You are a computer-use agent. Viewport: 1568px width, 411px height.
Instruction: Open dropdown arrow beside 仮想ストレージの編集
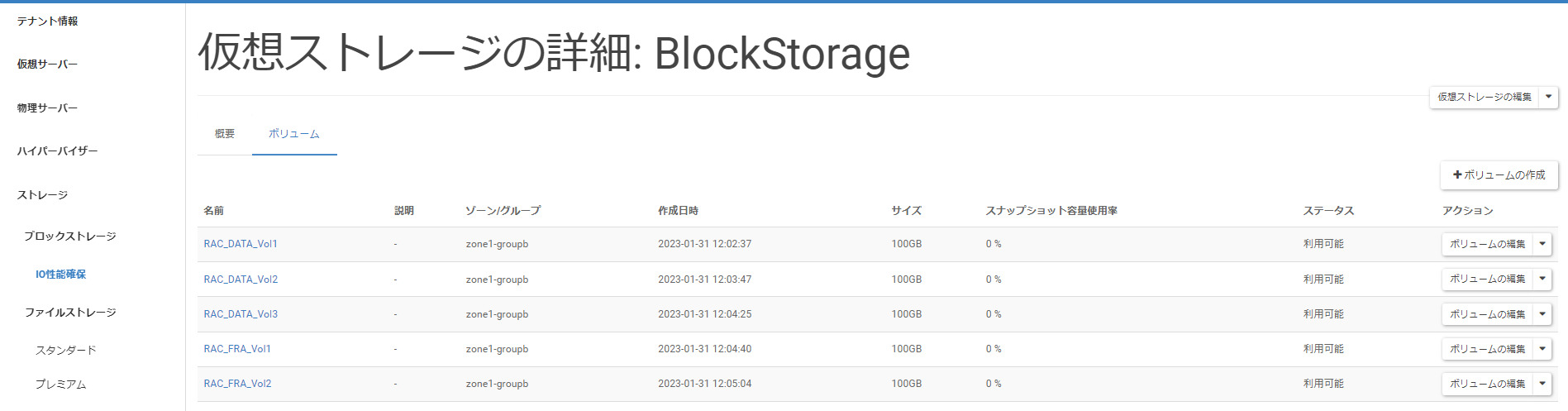point(1548,97)
